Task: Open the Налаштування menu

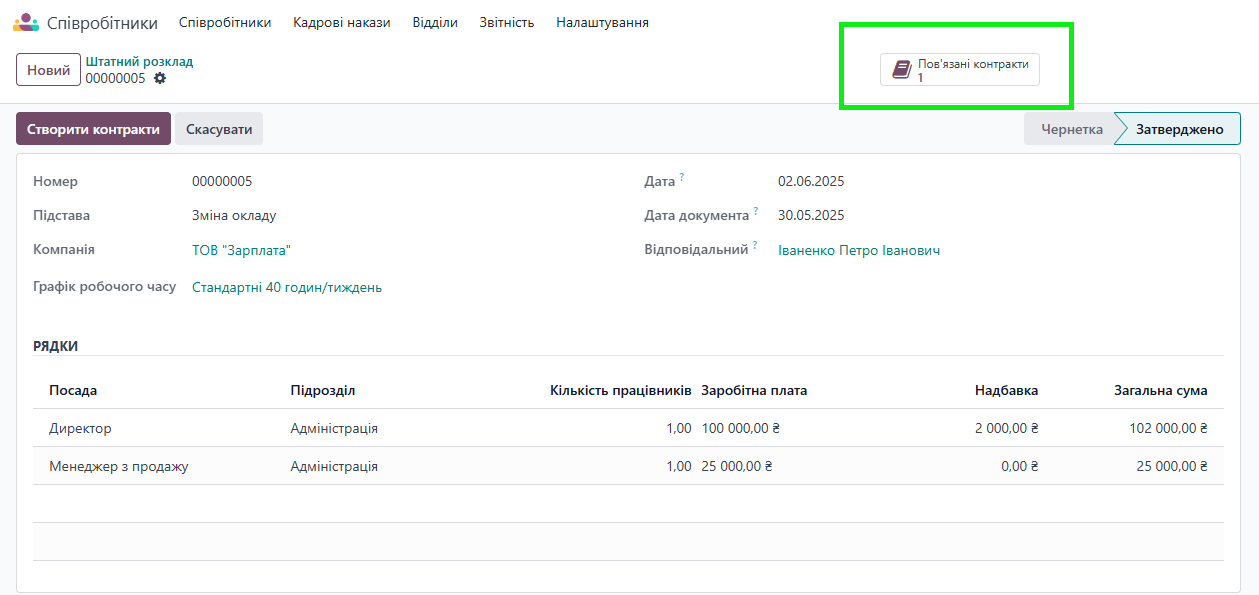Action: click(x=602, y=22)
